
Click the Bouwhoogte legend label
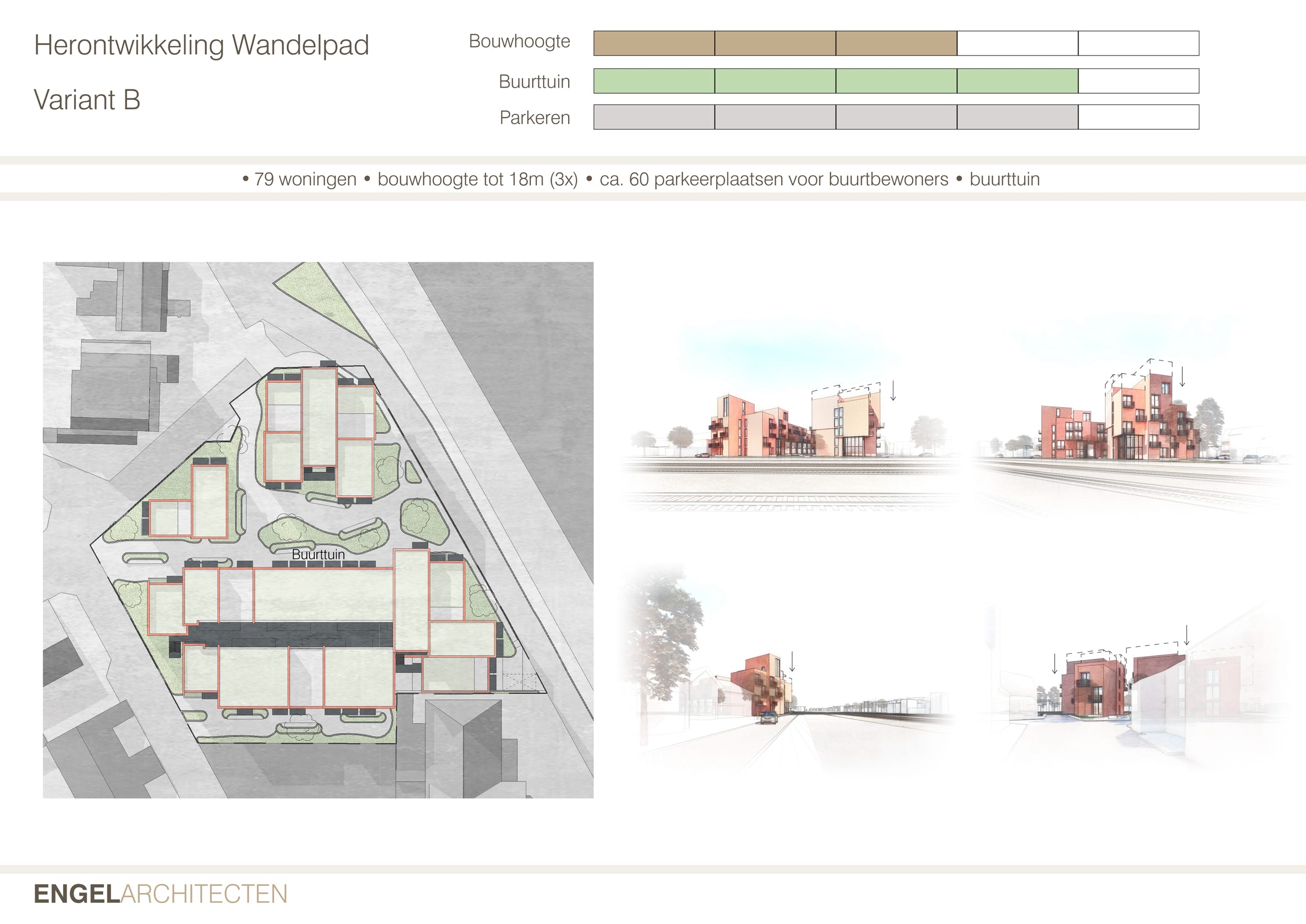pos(519,42)
